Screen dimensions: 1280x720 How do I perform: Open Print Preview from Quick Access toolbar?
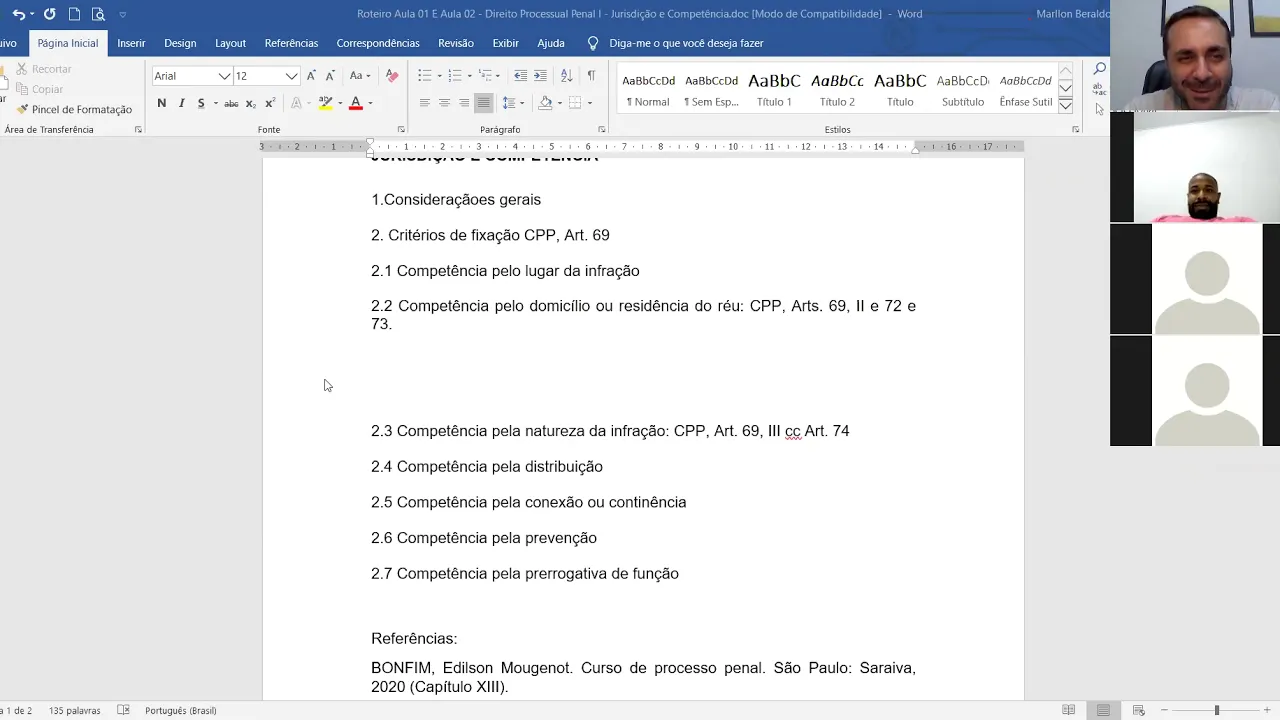98,14
